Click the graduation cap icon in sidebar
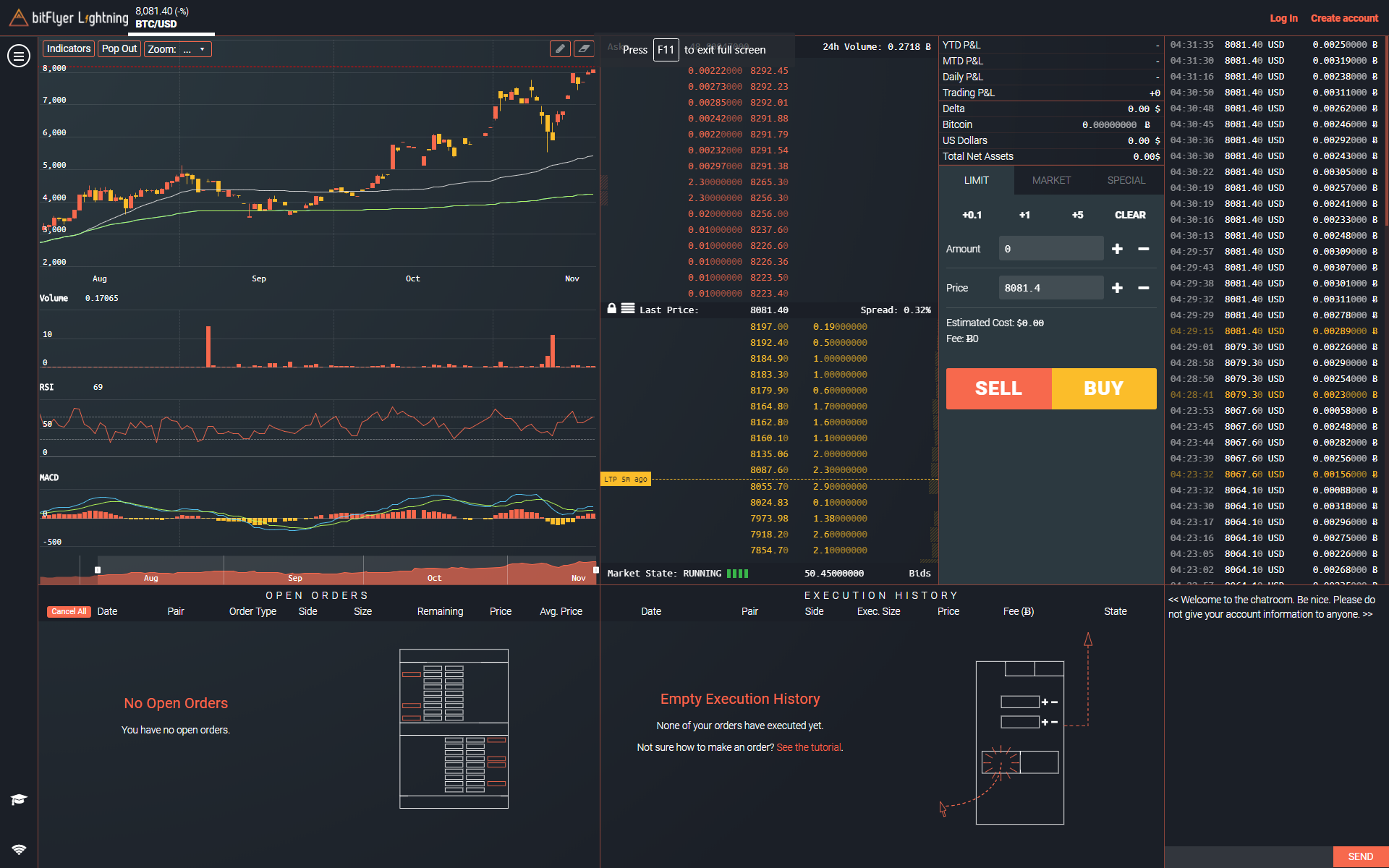1389x868 pixels. [x=17, y=799]
